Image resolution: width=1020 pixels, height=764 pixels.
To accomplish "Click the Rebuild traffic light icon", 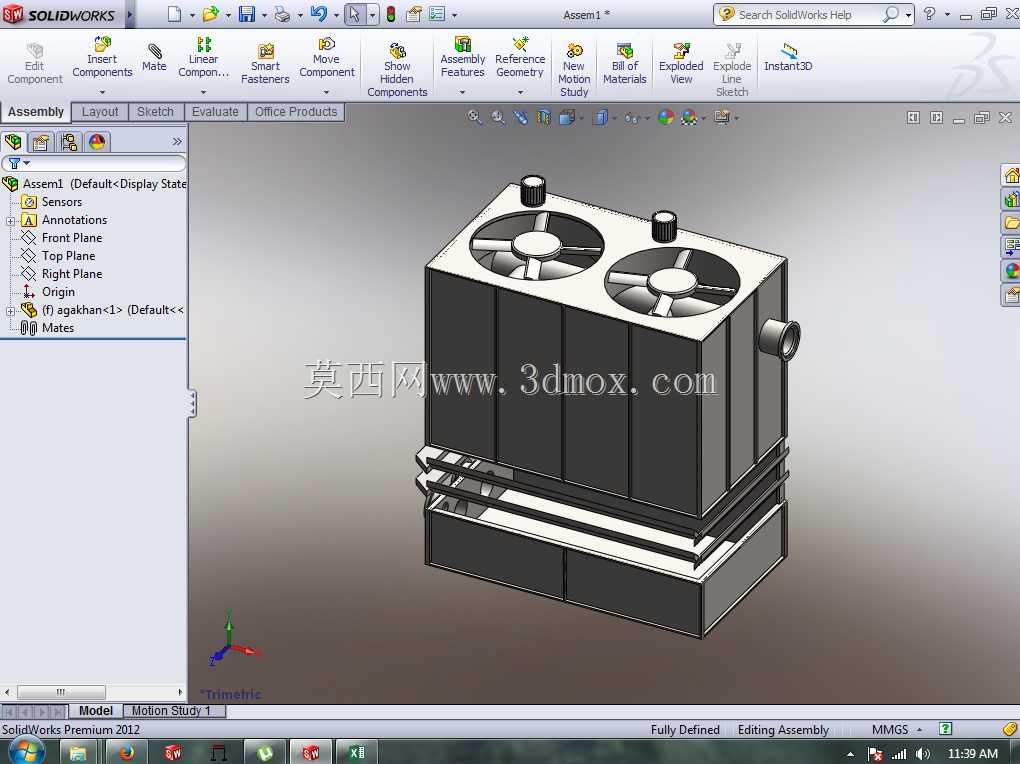I will pos(391,14).
